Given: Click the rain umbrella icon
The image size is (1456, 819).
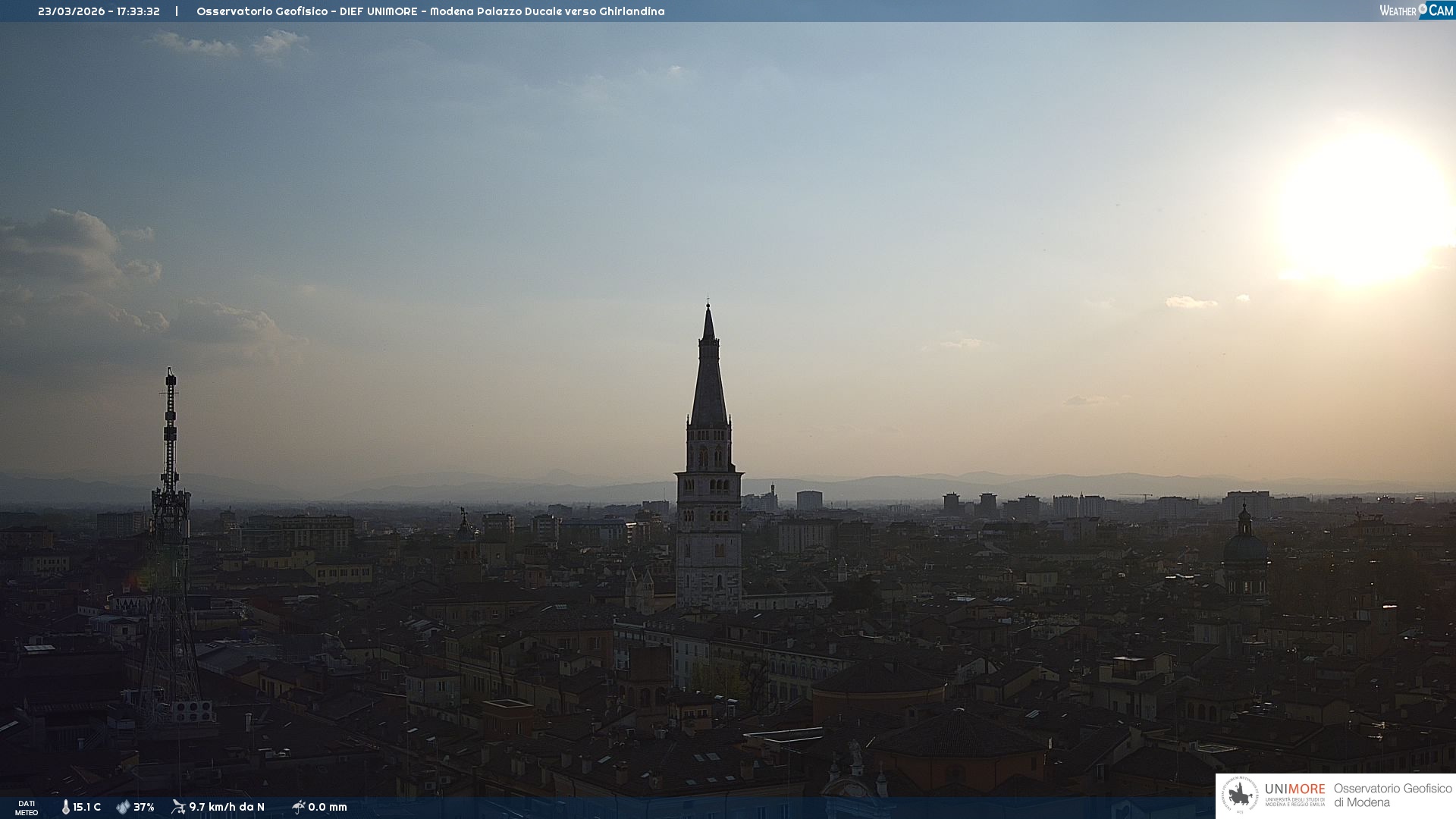Looking at the screenshot, I should click(x=298, y=807).
